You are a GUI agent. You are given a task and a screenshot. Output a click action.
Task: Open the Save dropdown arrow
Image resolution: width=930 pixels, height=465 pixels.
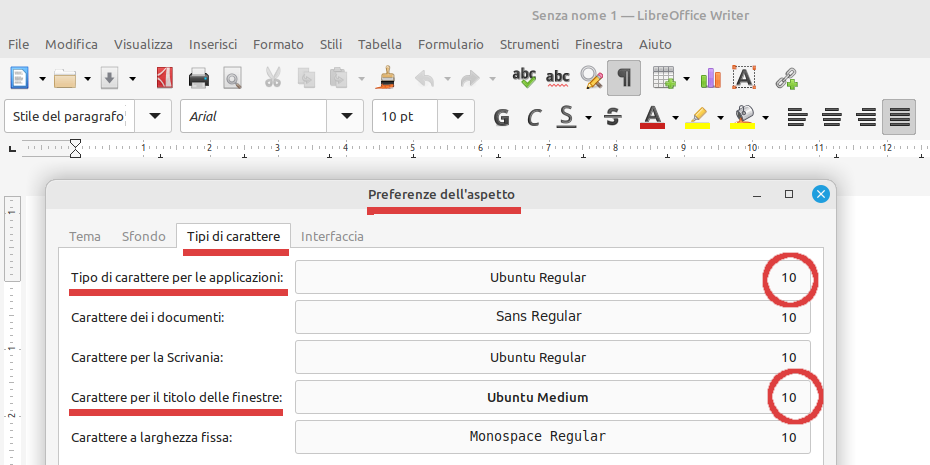(x=132, y=78)
